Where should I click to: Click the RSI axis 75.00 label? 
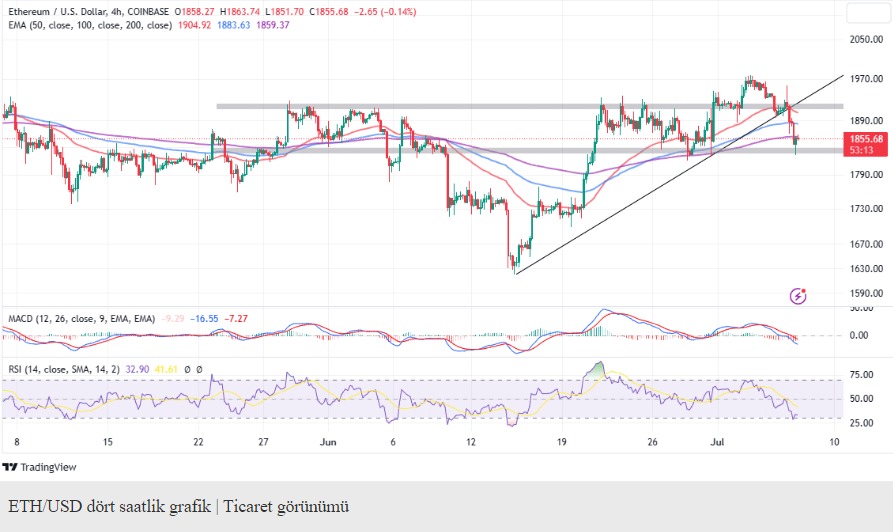point(861,375)
